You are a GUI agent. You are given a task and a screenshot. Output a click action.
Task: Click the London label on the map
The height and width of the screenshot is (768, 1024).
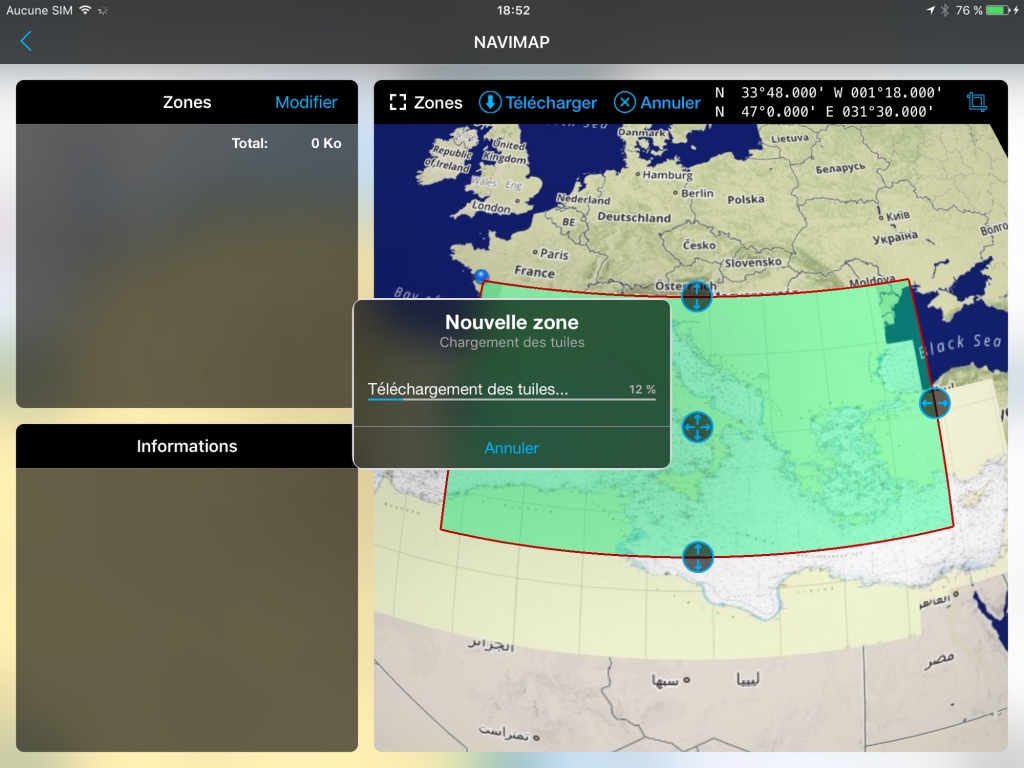pos(491,207)
